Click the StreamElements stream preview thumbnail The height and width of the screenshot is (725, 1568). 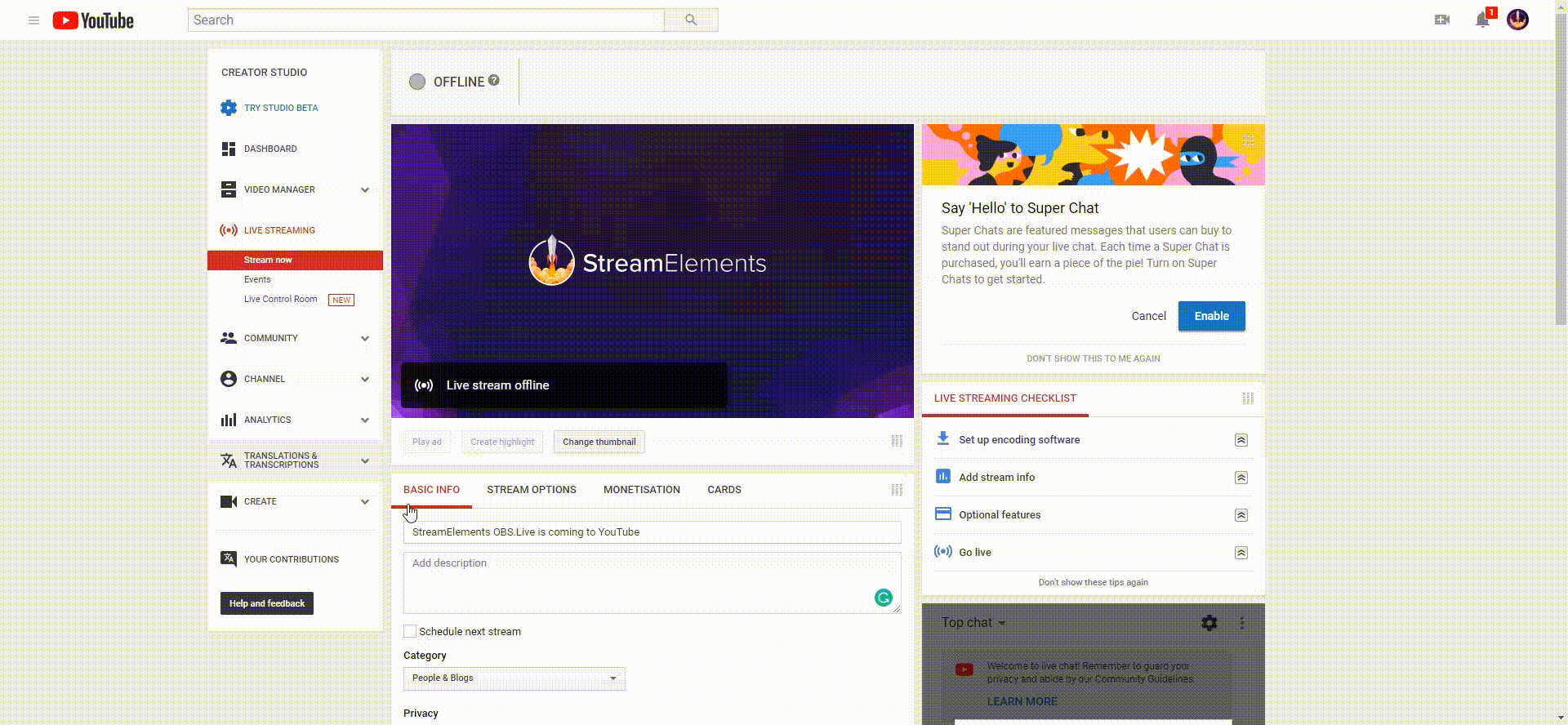653,271
